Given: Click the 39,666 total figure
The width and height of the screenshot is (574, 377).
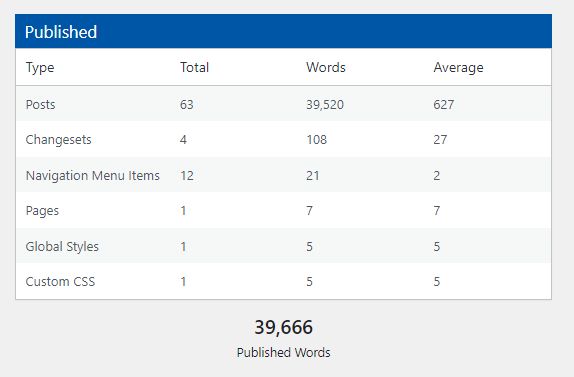Looking at the screenshot, I should pos(284,327).
